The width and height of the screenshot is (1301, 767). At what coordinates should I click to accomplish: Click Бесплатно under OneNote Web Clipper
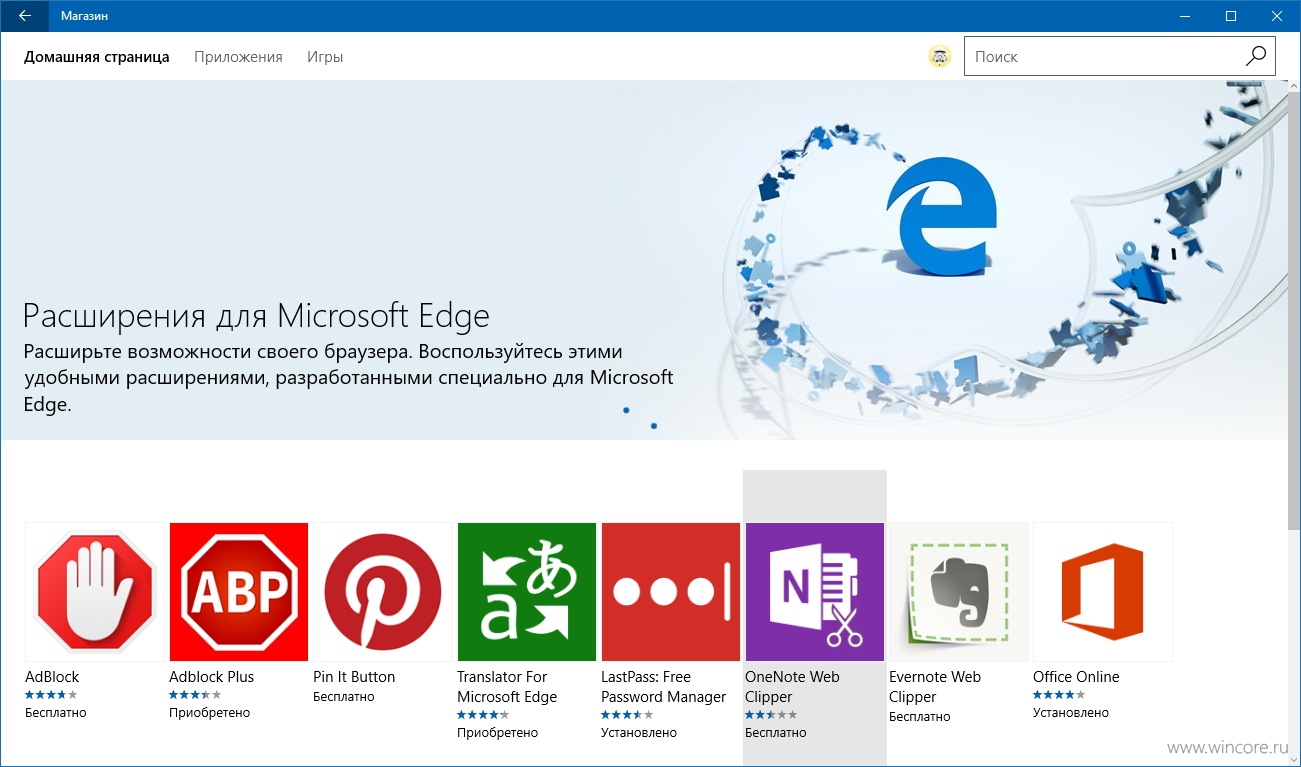pos(776,733)
